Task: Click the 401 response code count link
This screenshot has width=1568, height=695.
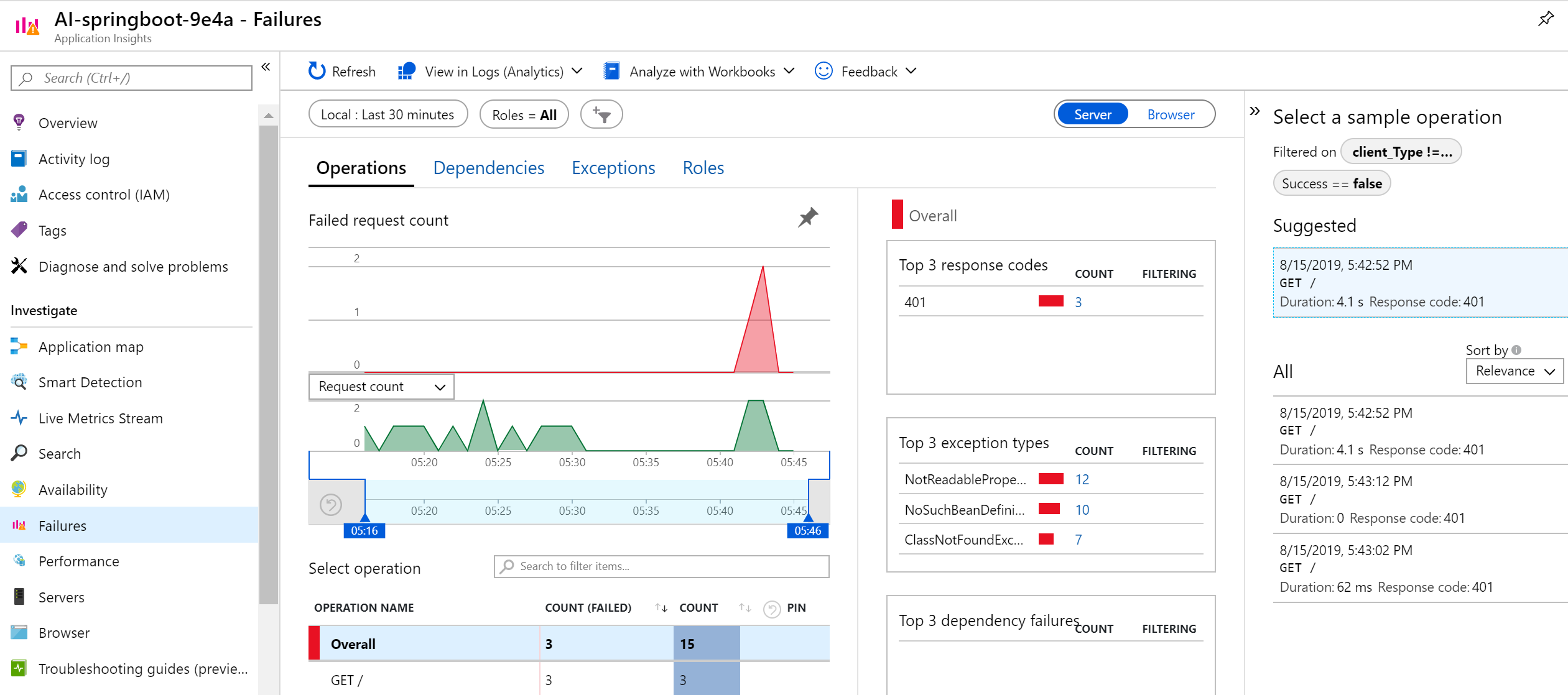Action: [x=1078, y=302]
